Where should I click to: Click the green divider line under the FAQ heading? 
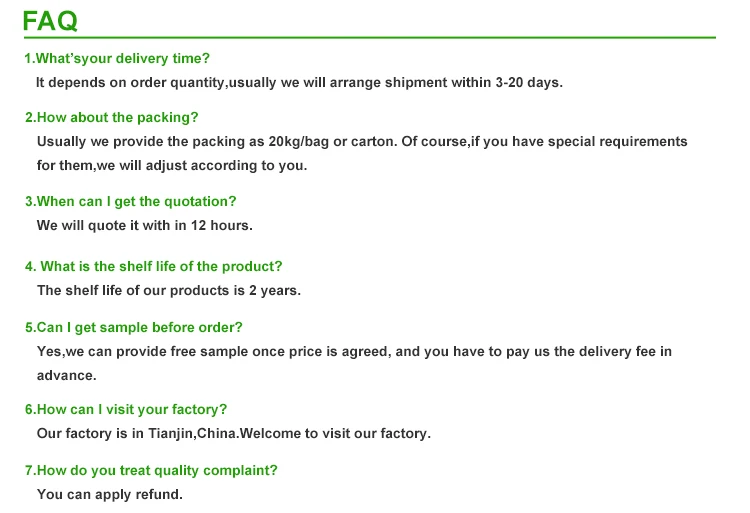point(368,38)
